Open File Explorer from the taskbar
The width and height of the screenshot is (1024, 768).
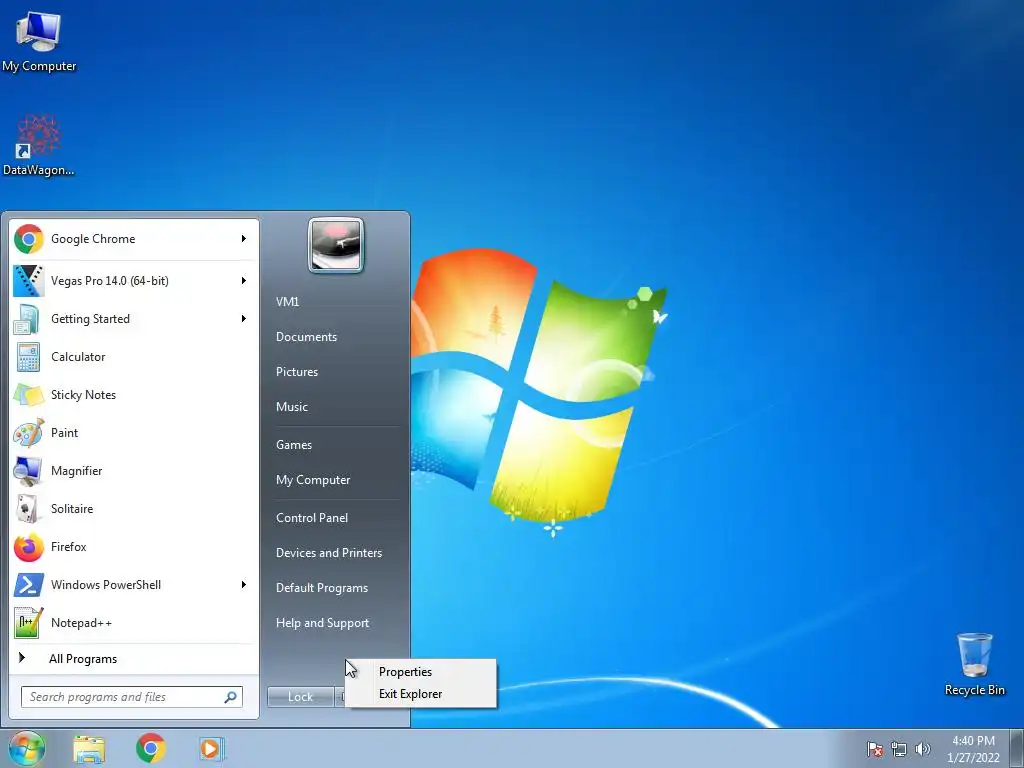tap(89, 748)
